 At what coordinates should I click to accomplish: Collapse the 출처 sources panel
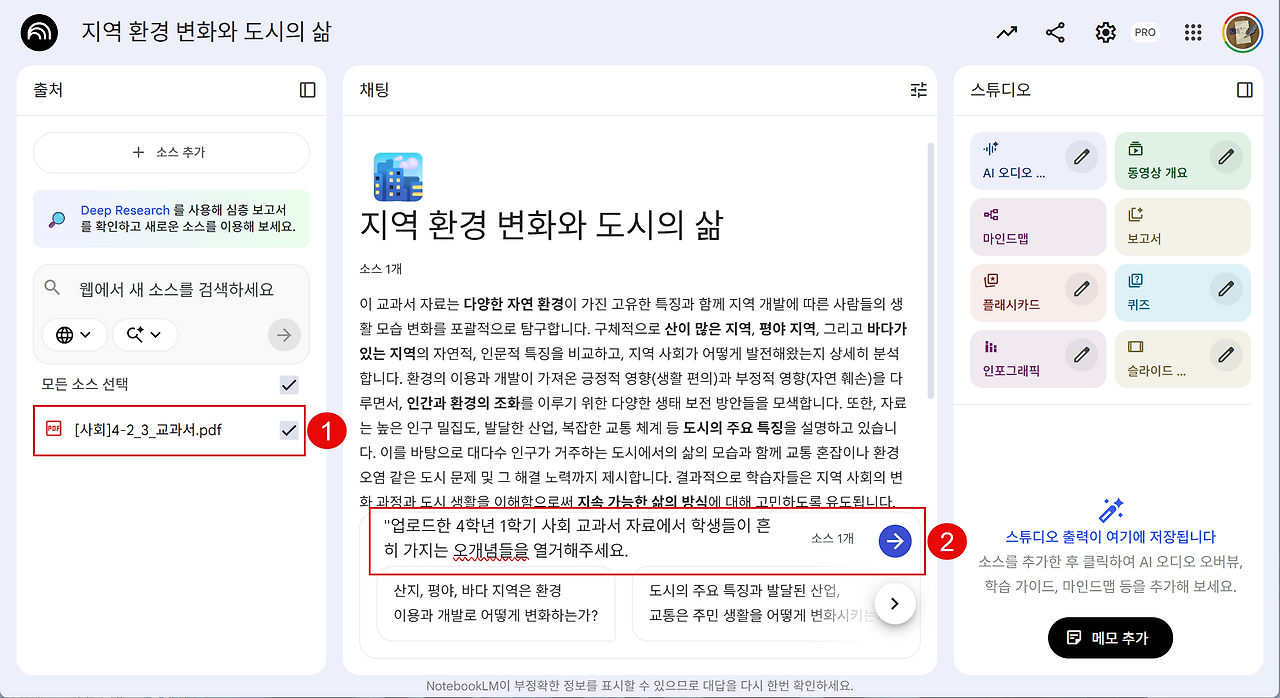[x=308, y=90]
